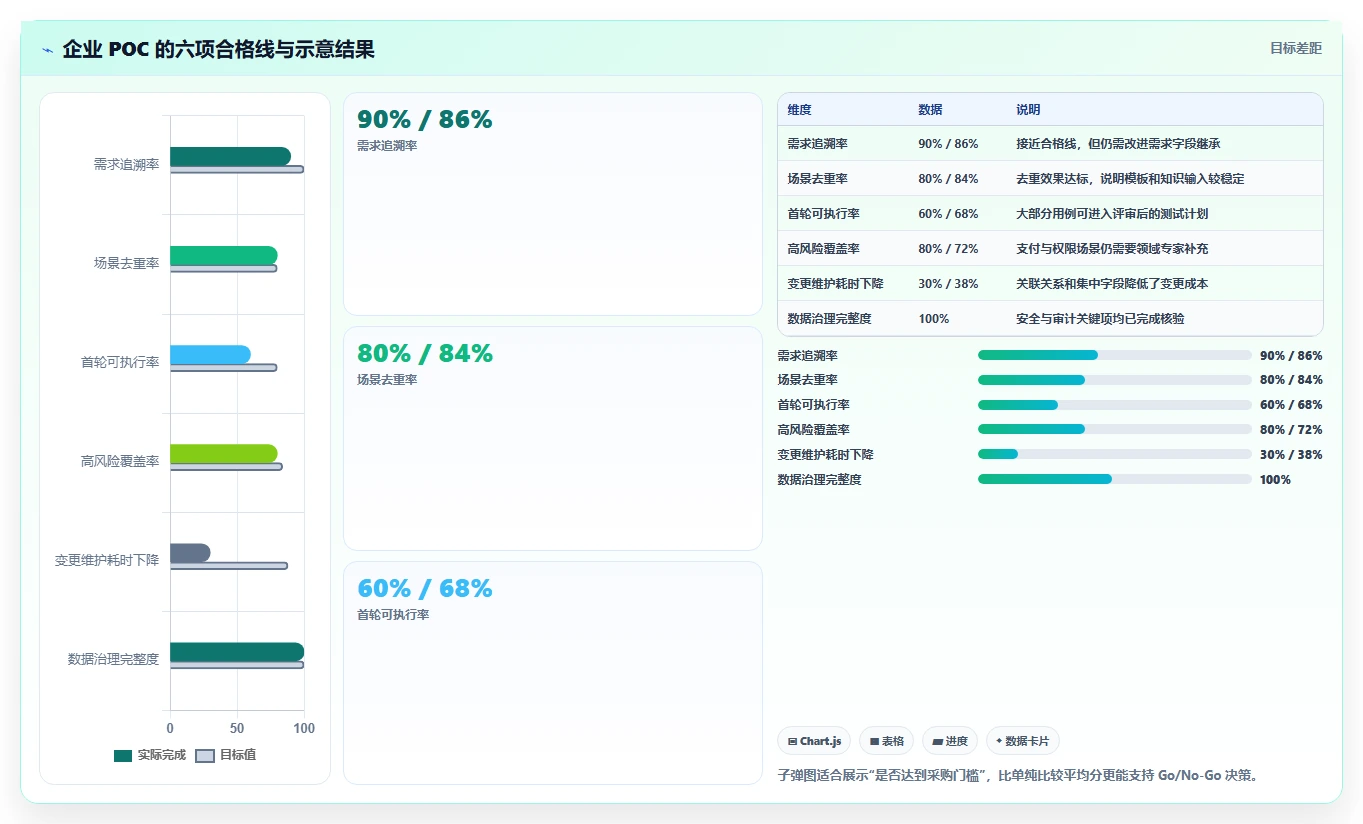The height and width of the screenshot is (824, 1363).
Task: Click the 首轮可执行率 target value bar
Action: pos(223,368)
